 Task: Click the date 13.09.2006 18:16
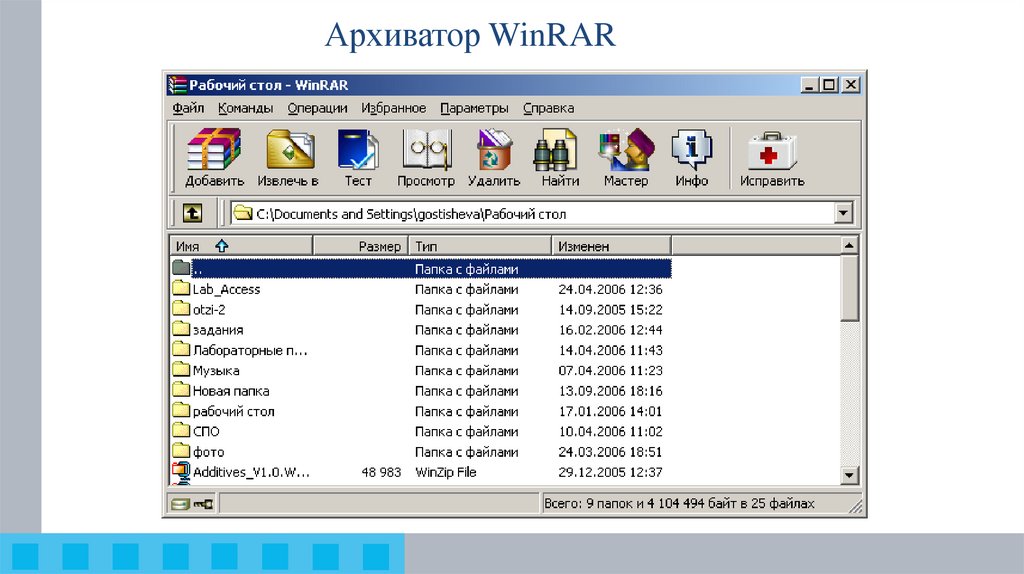(610, 391)
